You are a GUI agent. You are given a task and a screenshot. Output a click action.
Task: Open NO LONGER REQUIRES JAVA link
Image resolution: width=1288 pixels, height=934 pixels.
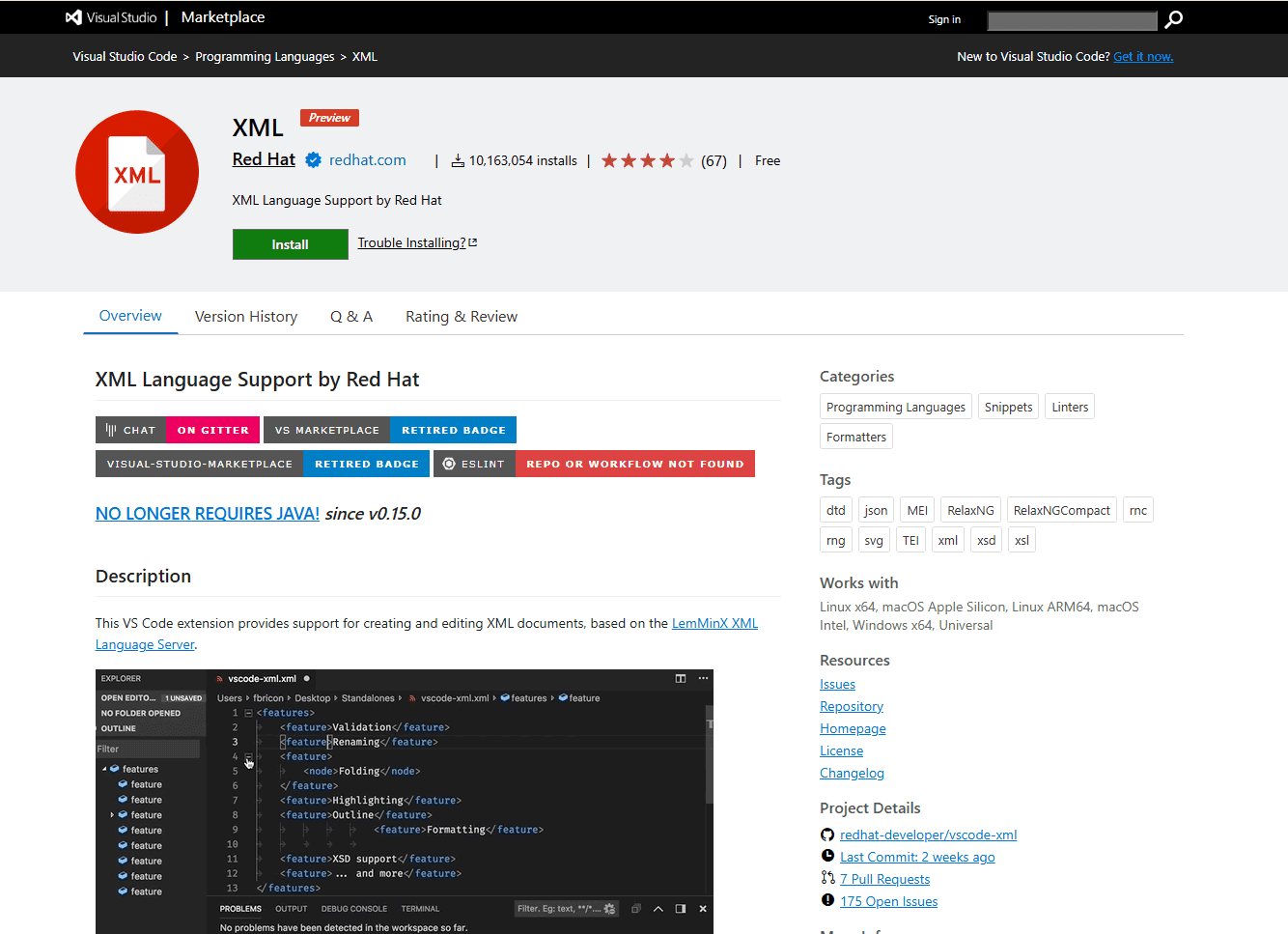[x=207, y=514]
